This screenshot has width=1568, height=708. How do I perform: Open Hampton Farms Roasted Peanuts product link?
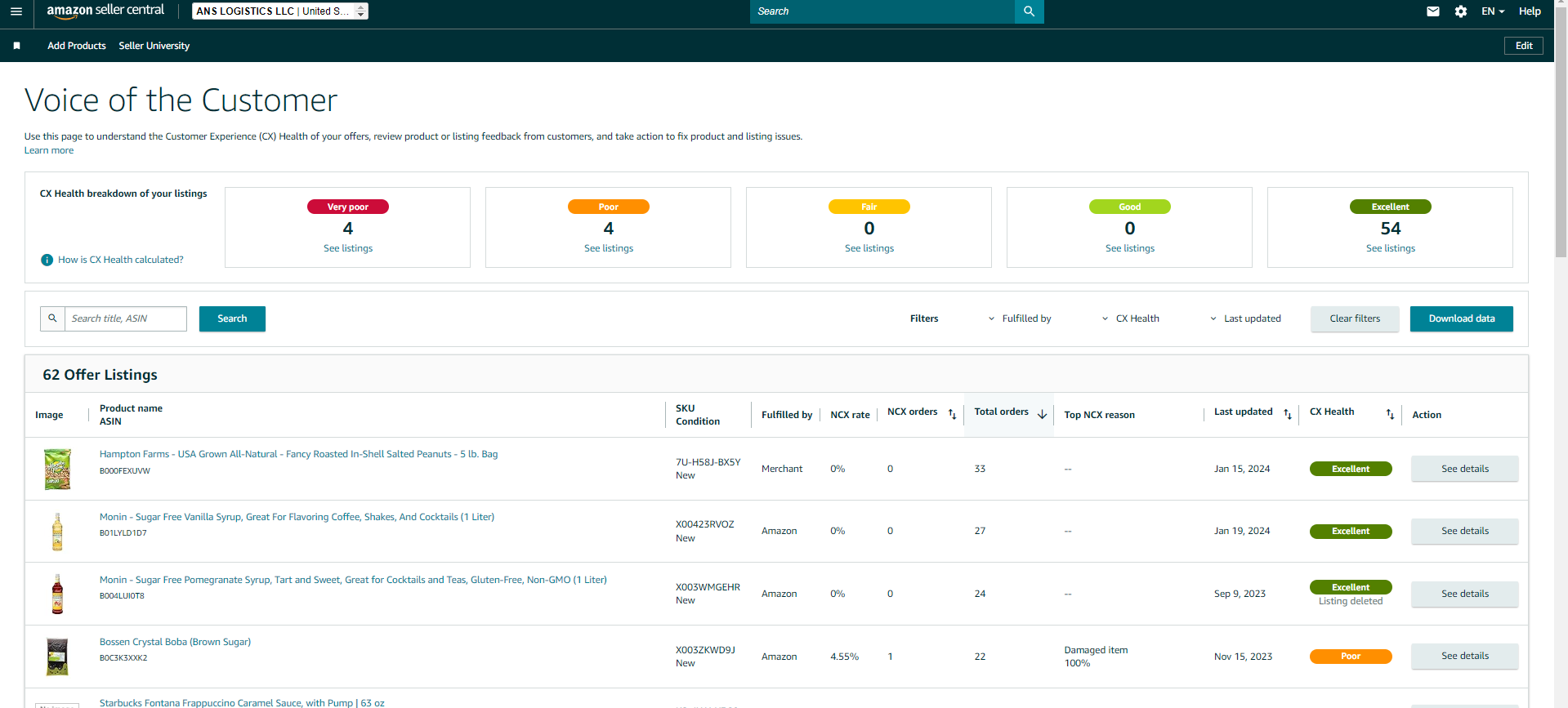click(298, 454)
